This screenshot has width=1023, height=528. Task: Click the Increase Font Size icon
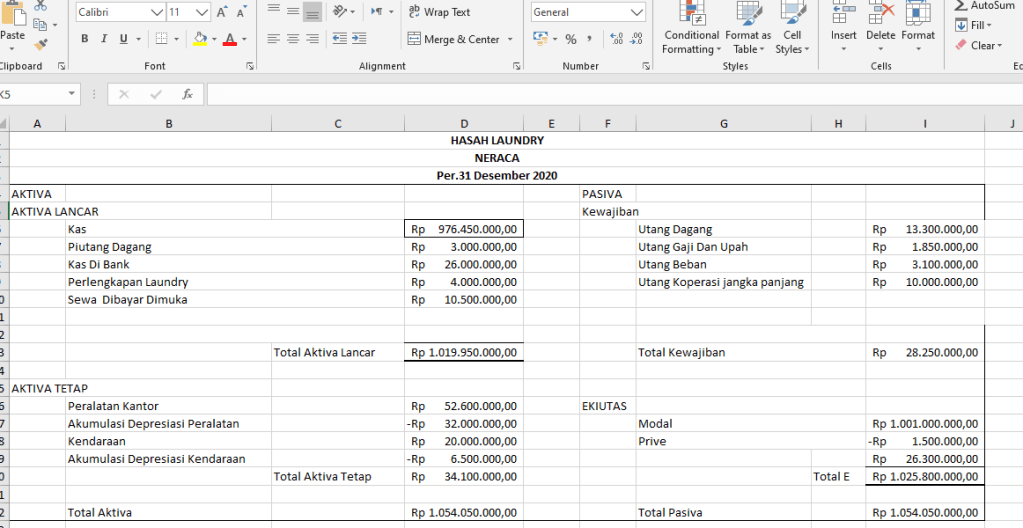coord(222,13)
